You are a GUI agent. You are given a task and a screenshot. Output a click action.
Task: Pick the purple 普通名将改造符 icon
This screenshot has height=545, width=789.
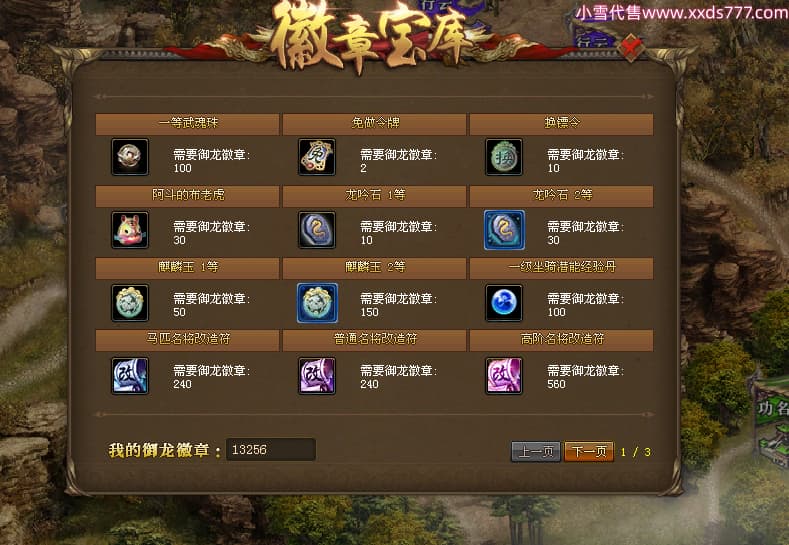coord(317,375)
